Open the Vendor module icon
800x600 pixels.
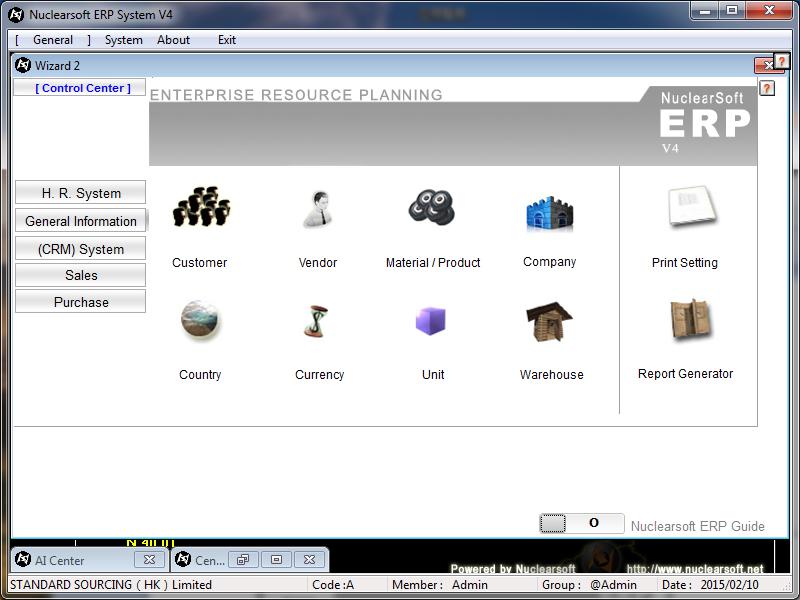[318, 209]
